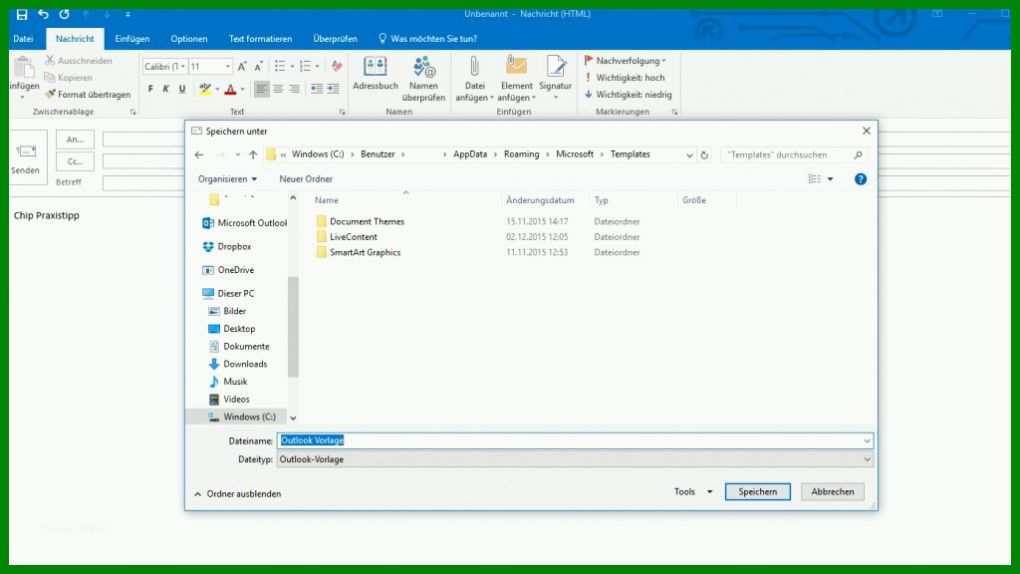Click the An... recipient button
The width and height of the screenshot is (1020, 574).
click(x=75, y=140)
